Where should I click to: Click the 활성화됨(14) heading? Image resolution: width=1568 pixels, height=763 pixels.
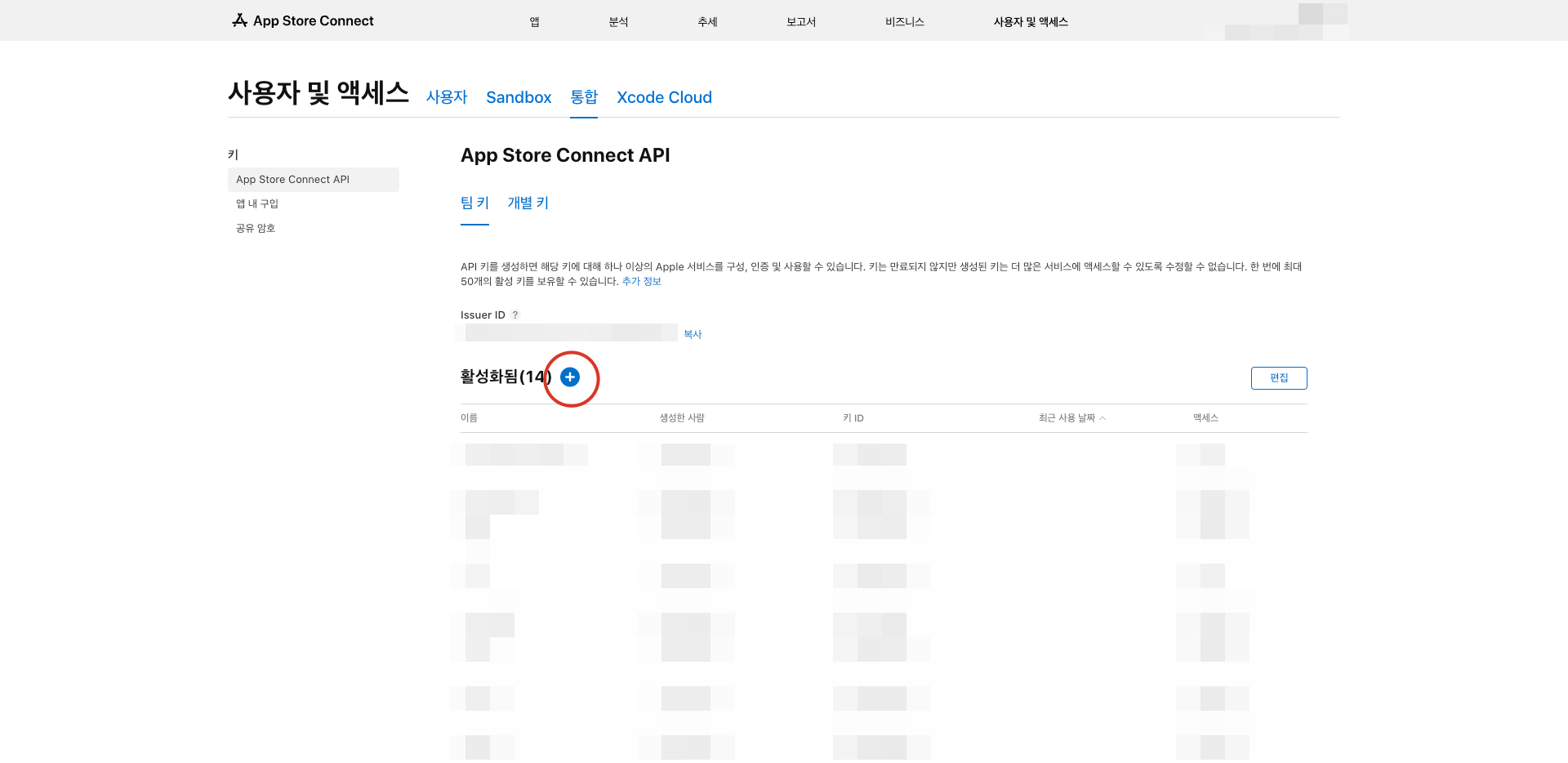click(x=506, y=377)
